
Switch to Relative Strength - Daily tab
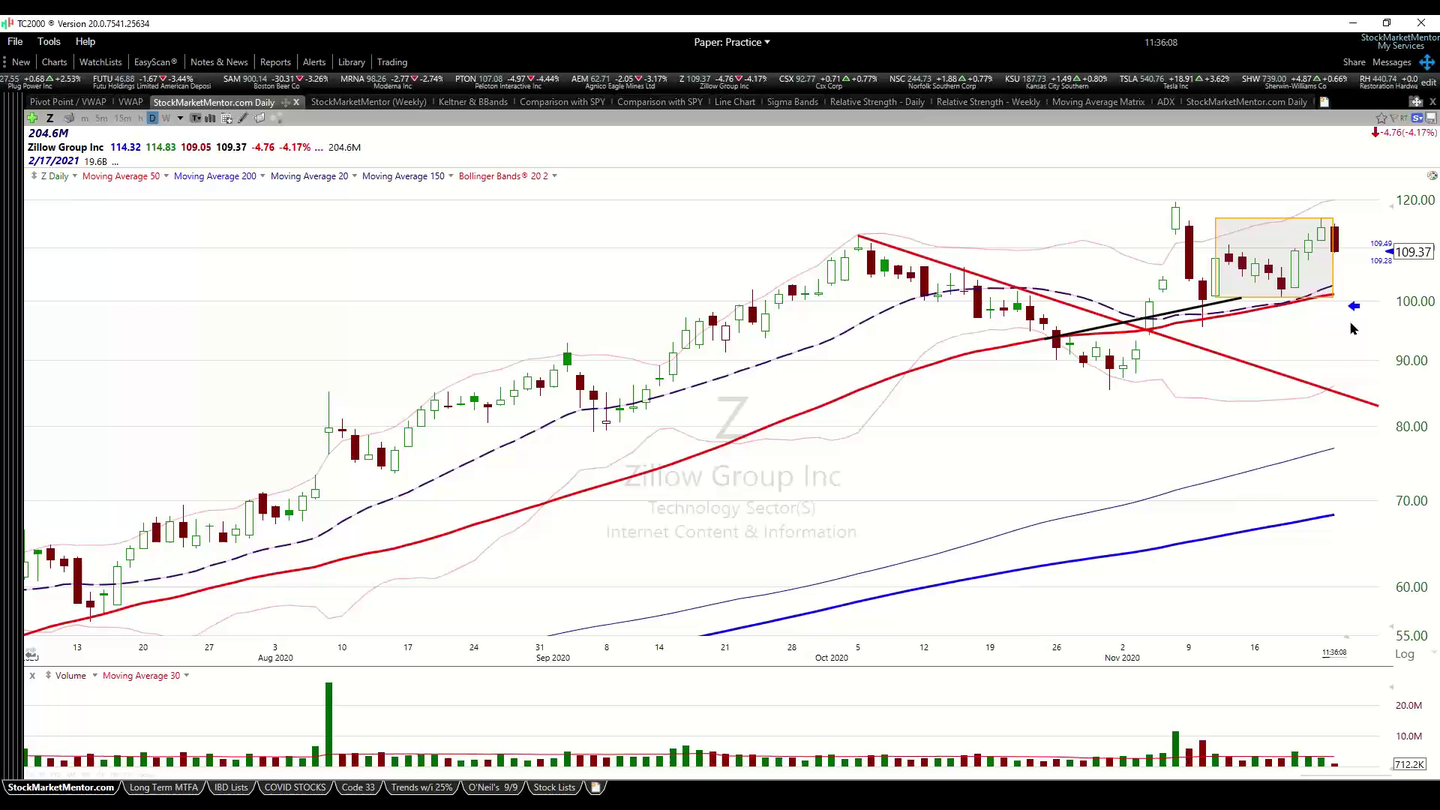[x=877, y=102]
